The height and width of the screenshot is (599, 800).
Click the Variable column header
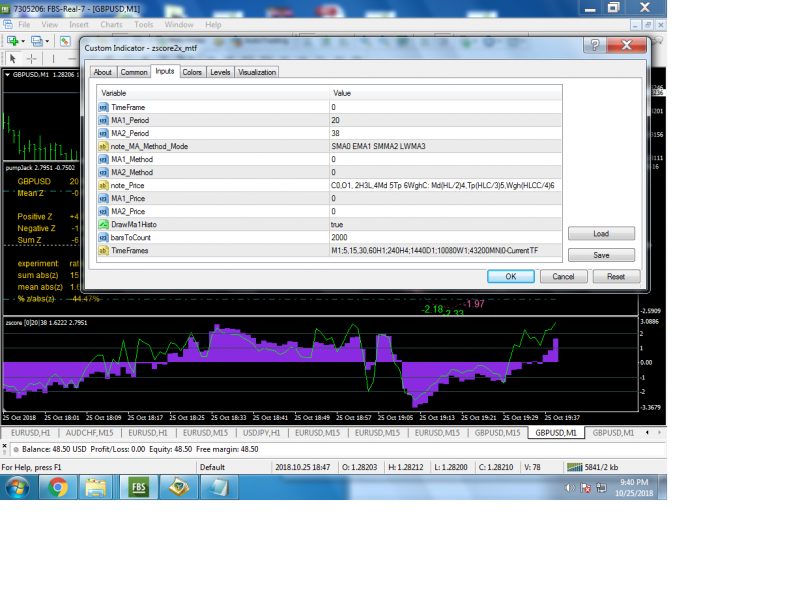pos(213,93)
